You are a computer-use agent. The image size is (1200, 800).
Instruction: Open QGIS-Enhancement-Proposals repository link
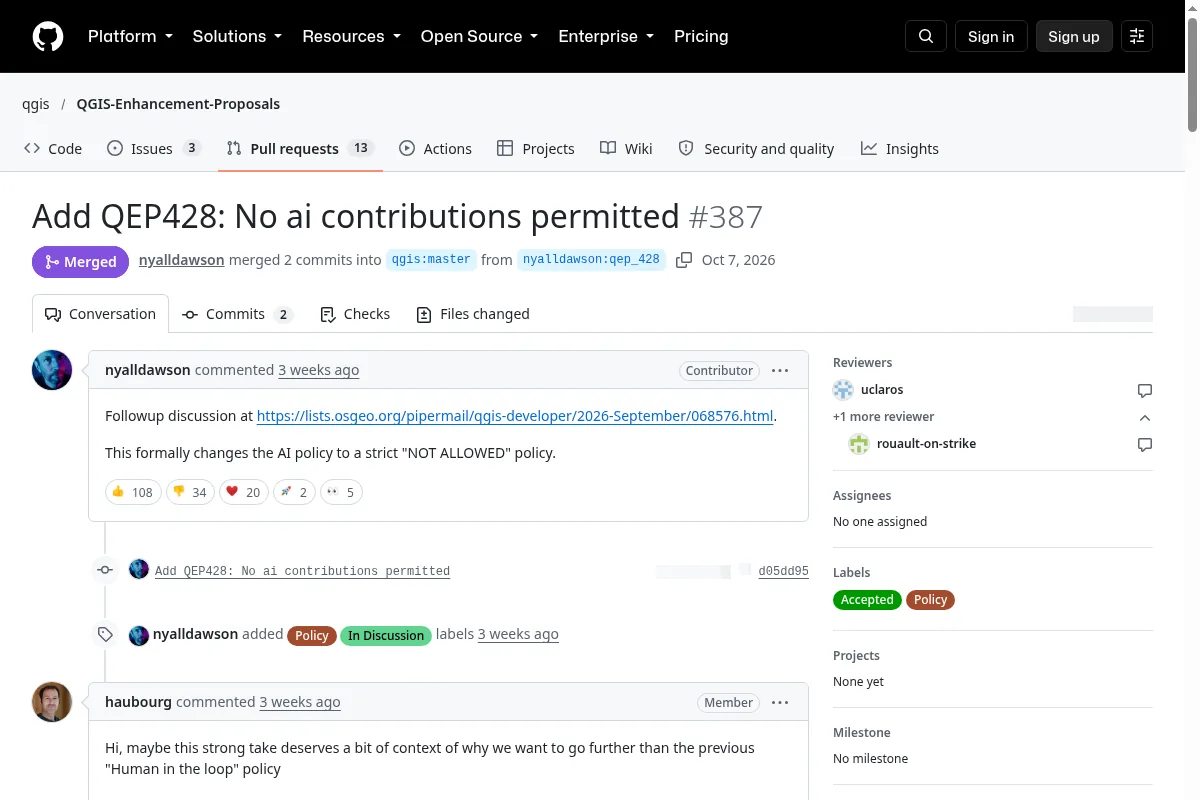pos(178,104)
